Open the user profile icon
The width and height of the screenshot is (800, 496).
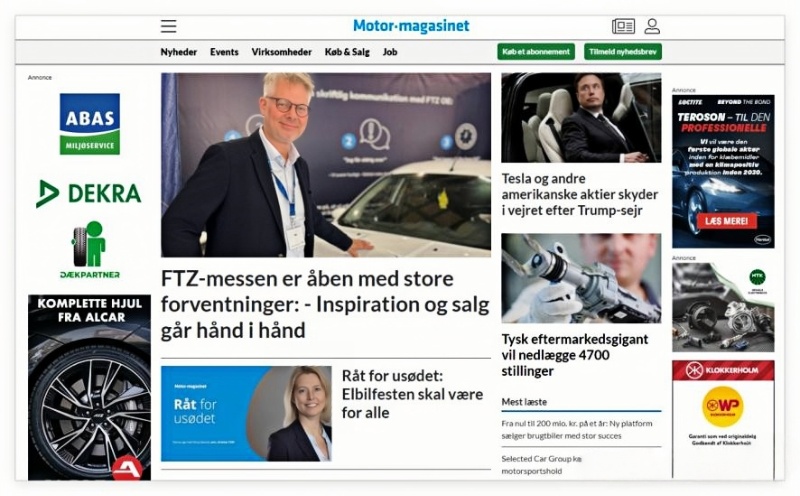(x=652, y=26)
